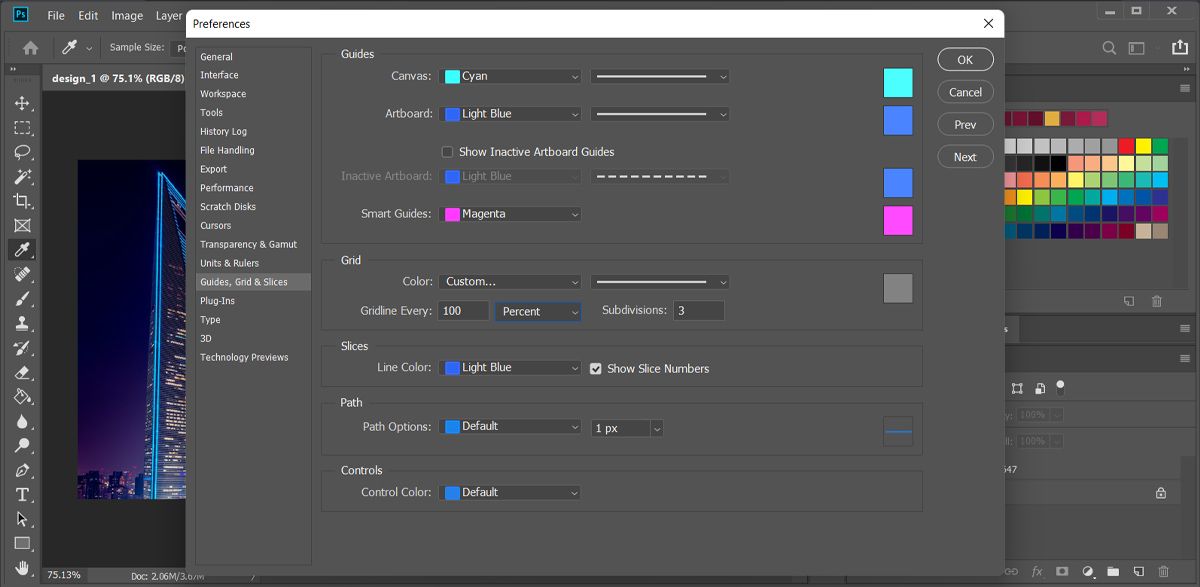Click the Next button
This screenshot has height=587, width=1200.
pos(964,156)
